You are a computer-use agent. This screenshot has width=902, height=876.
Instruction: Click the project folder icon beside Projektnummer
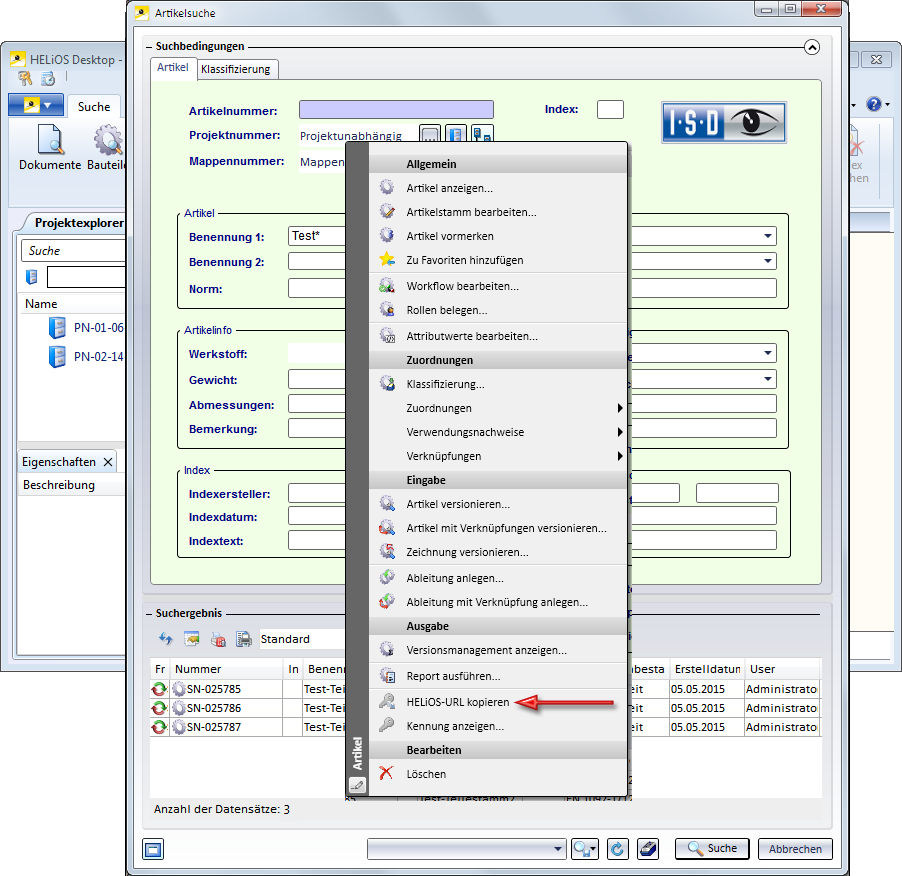coord(456,135)
